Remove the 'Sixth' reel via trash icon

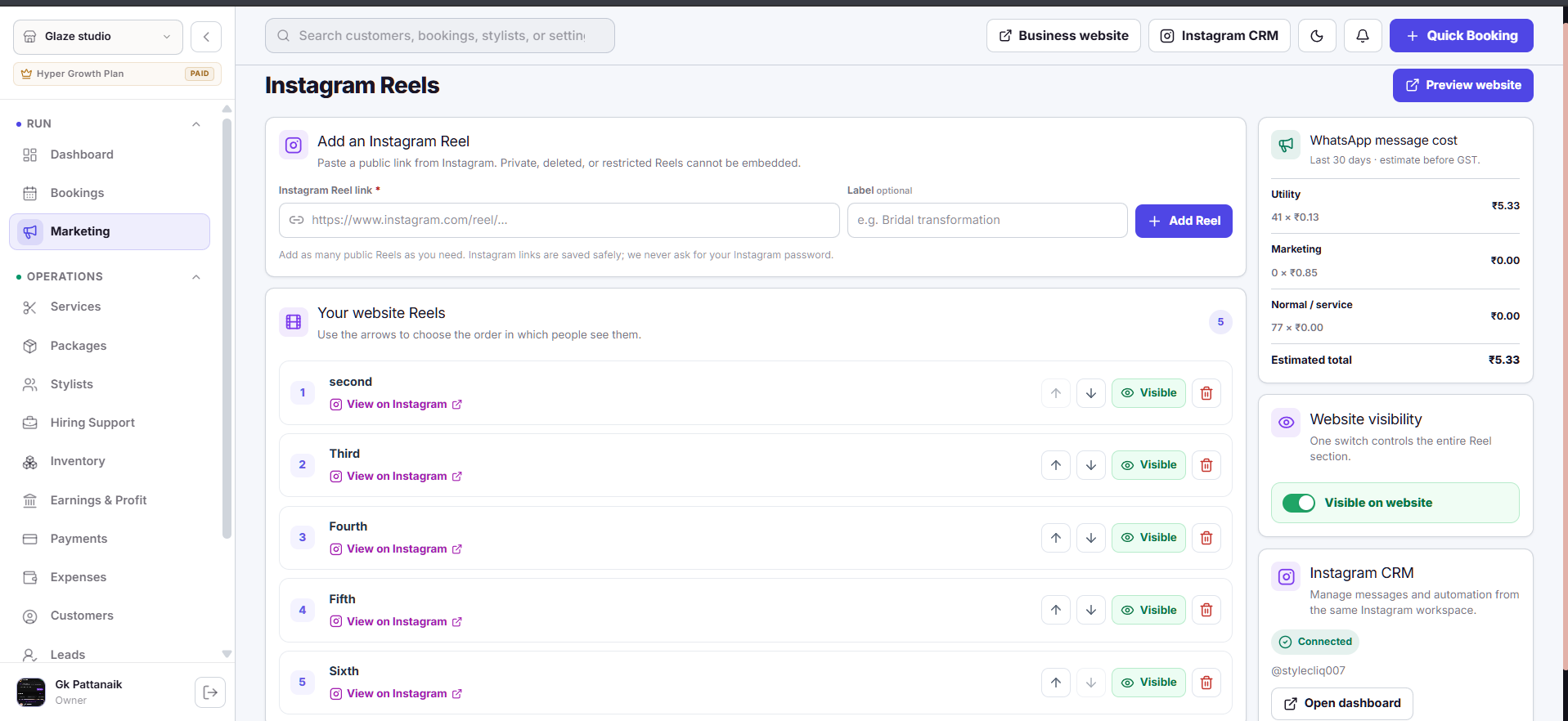tap(1206, 683)
